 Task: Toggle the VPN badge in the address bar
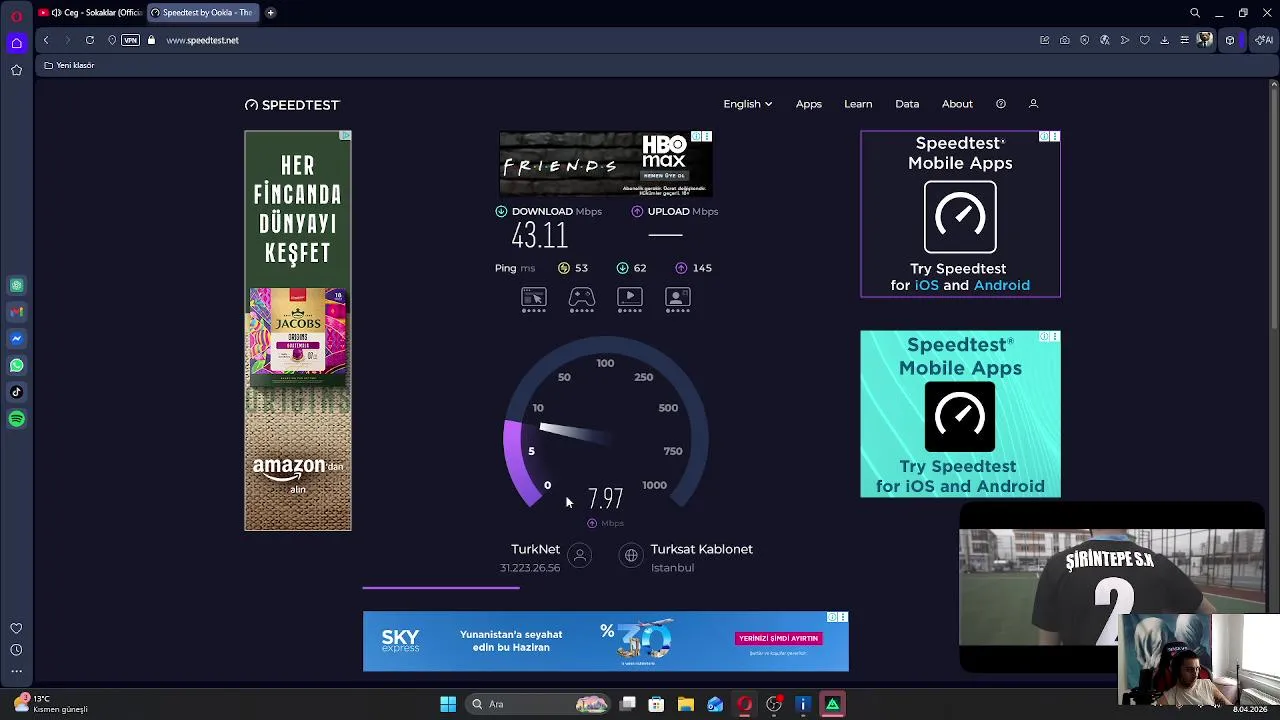[x=130, y=40]
